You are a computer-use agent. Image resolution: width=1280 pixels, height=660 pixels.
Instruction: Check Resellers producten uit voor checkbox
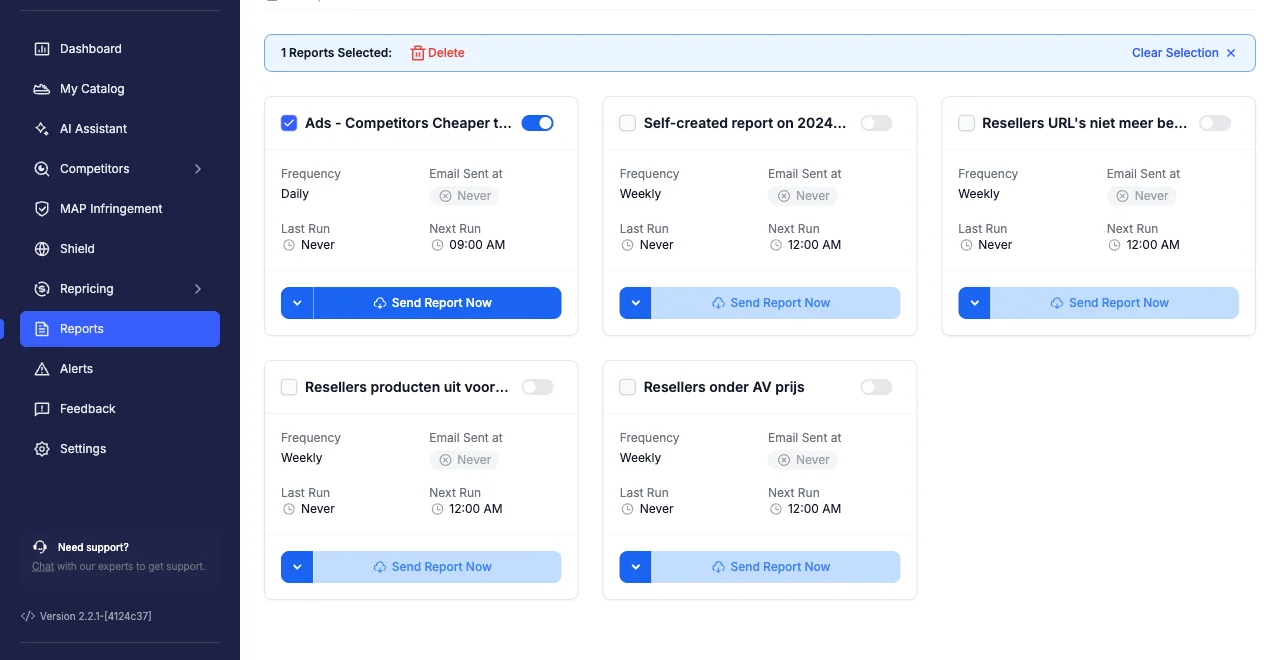click(289, 387)
